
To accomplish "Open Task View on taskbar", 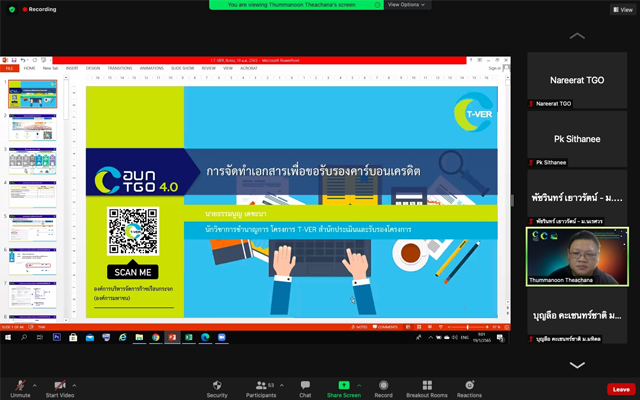I will tap(40, 337).
